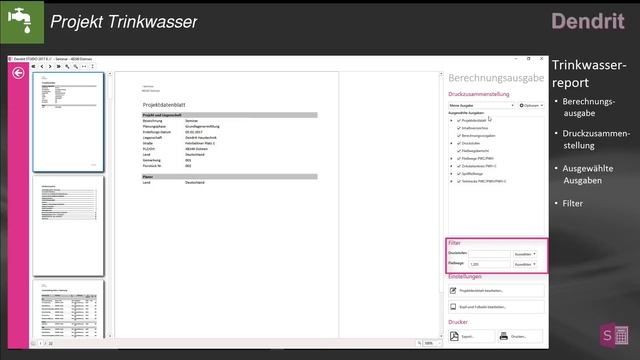Click Projektdatenblatt bearbeiten button

(496, 291)
